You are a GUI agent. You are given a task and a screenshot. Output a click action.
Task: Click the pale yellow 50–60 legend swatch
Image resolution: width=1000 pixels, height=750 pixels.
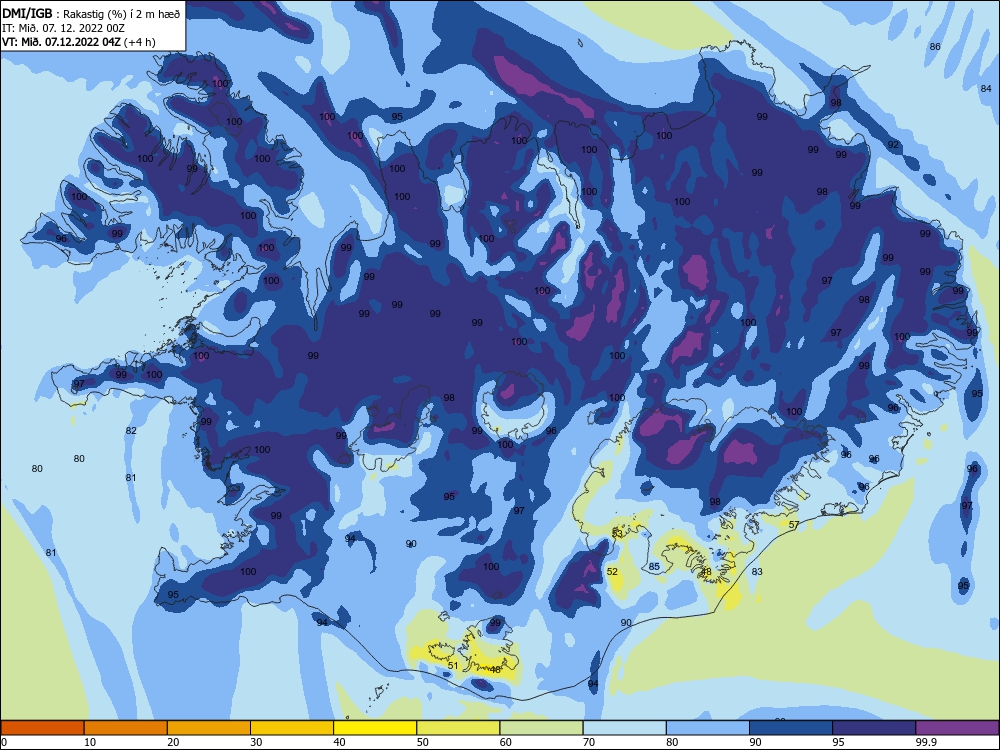pos(459,728)
